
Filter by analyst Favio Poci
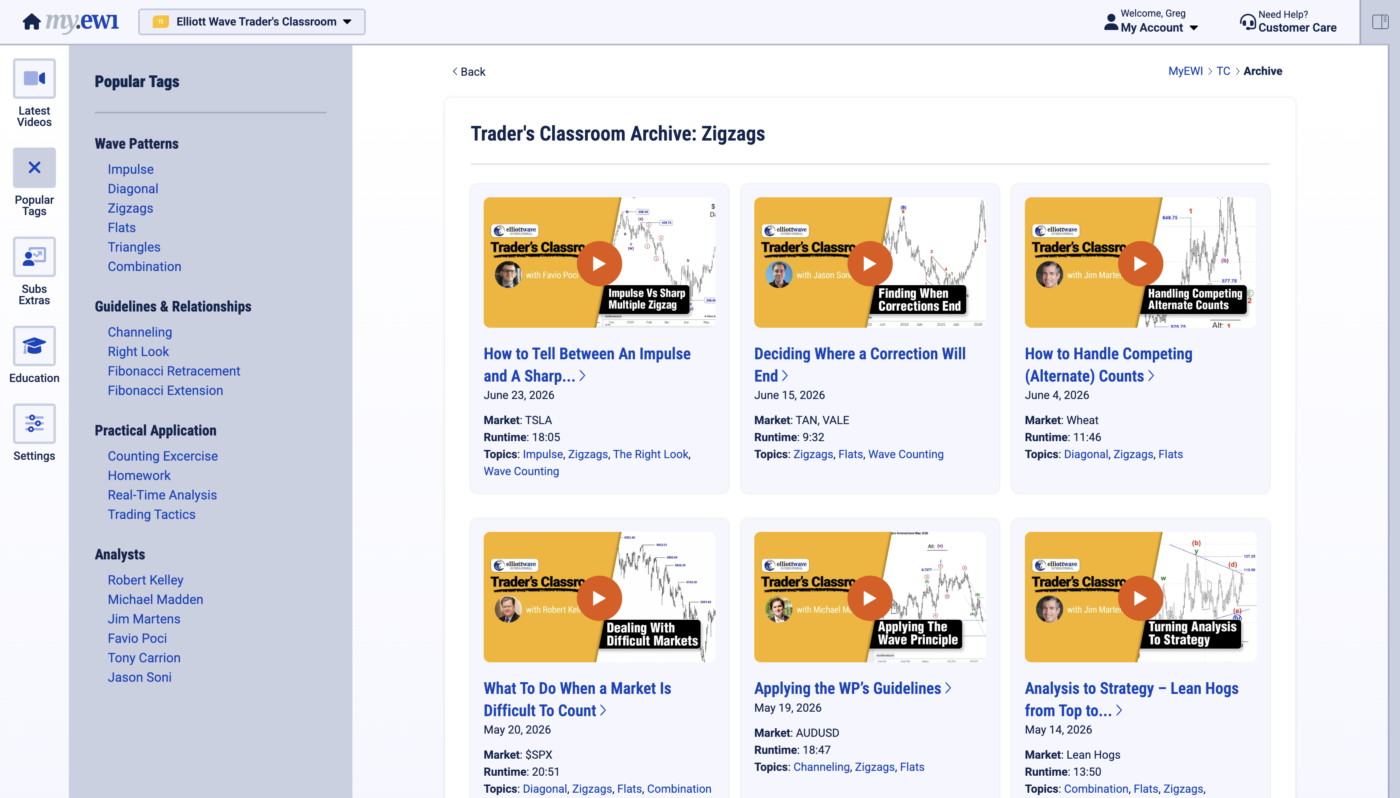pos(138,639)
